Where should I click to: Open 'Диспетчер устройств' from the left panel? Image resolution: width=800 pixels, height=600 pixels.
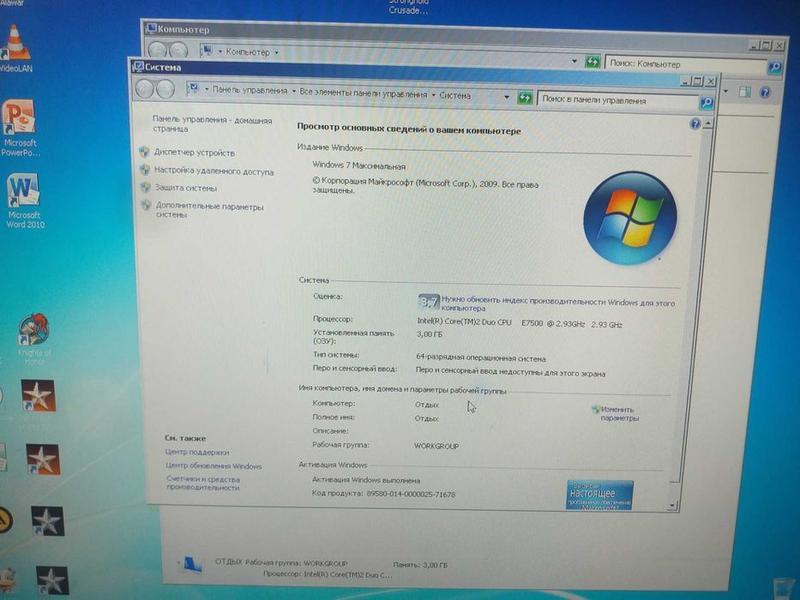click(195, 153)
